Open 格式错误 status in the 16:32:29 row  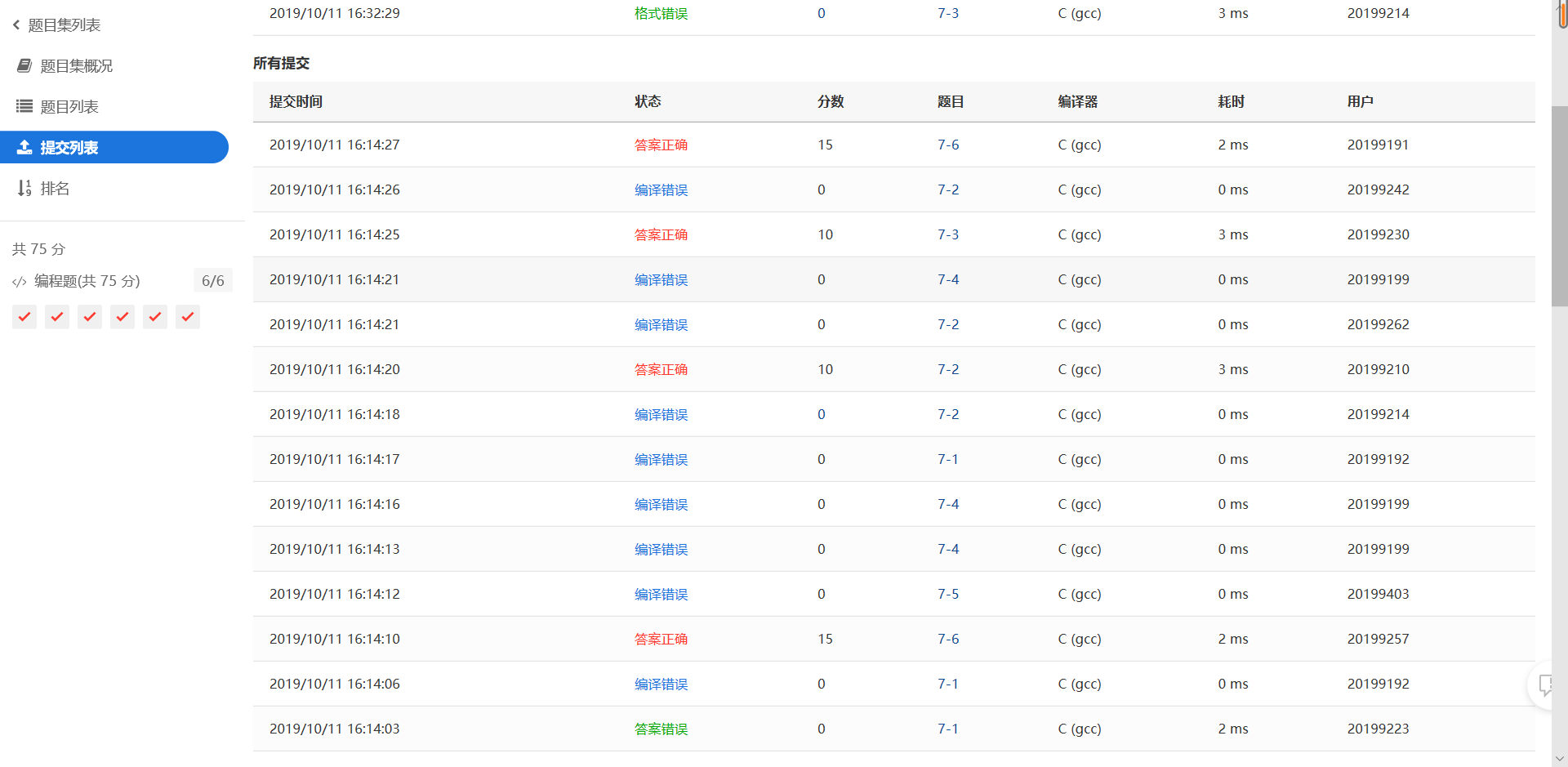pyautogui.click(x=661, y=13)
